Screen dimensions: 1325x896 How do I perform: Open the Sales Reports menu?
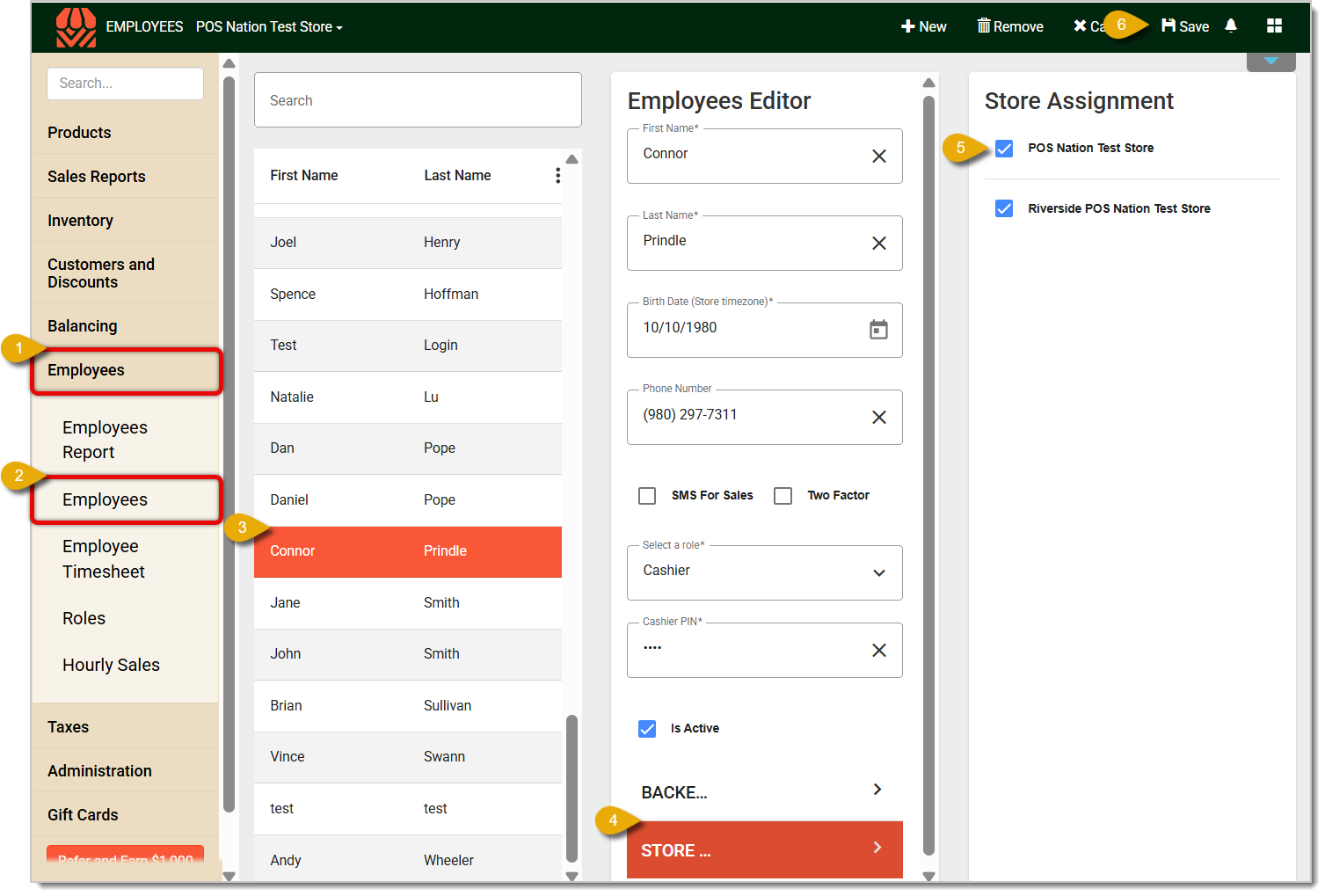click(125, 177)
